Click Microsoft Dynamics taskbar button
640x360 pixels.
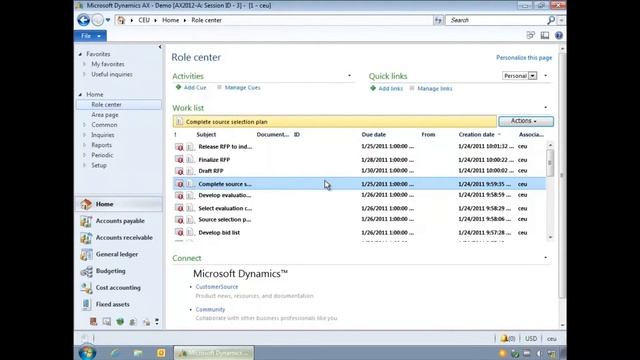click(x=214, y=353)
